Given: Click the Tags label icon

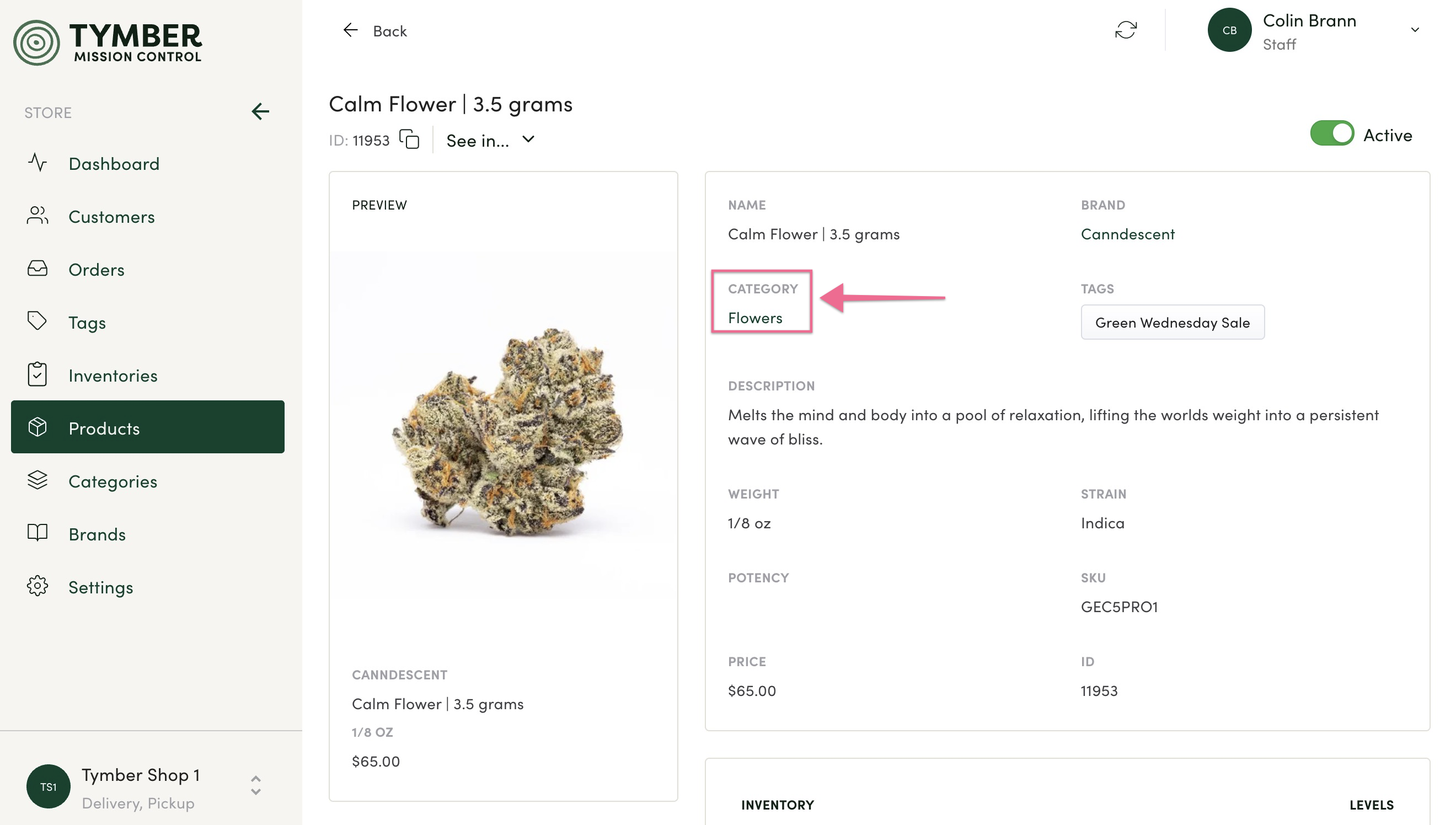Looking at the screenshot, I should coord(38,322).
